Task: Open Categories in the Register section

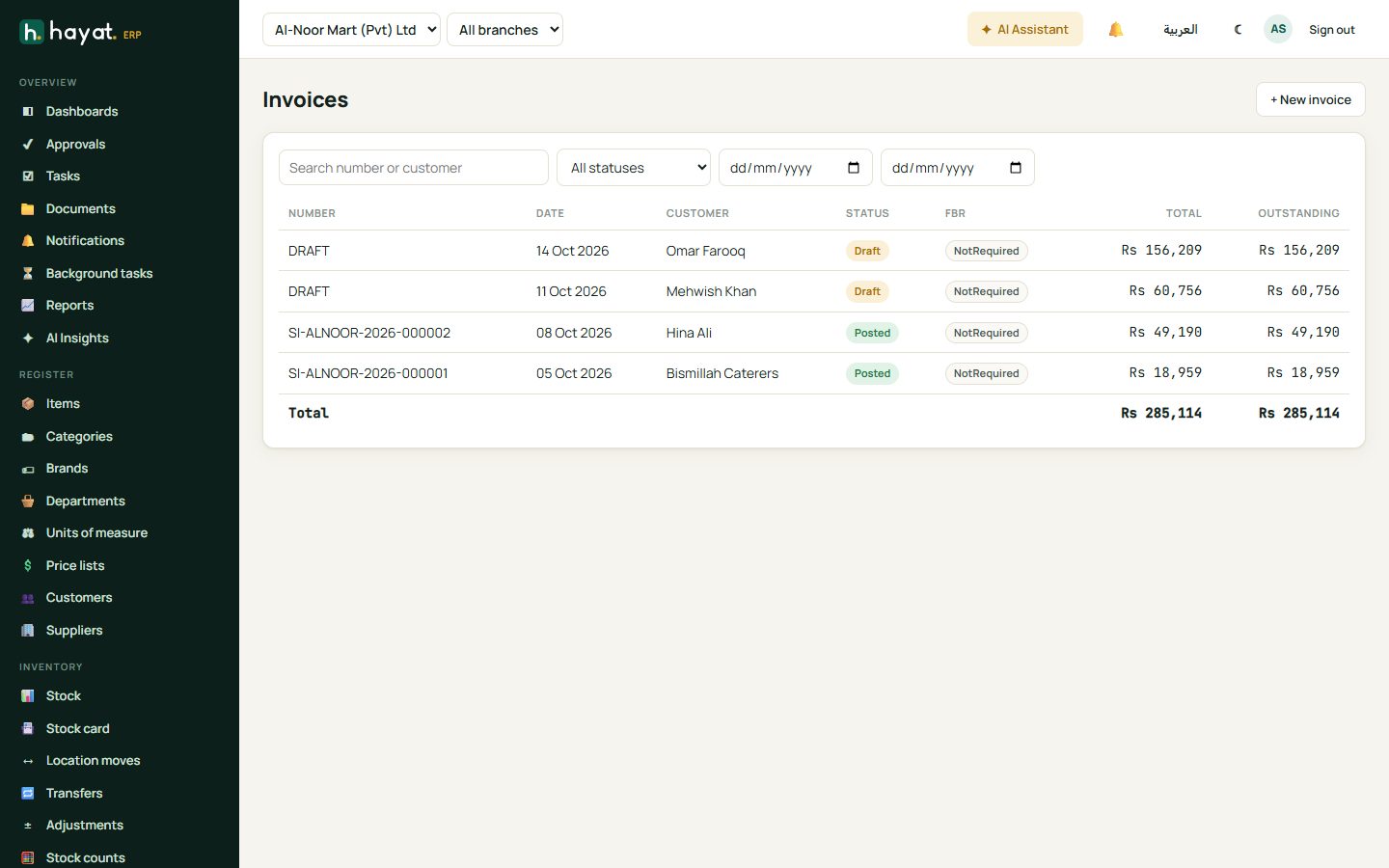Action: coord(79,437)
